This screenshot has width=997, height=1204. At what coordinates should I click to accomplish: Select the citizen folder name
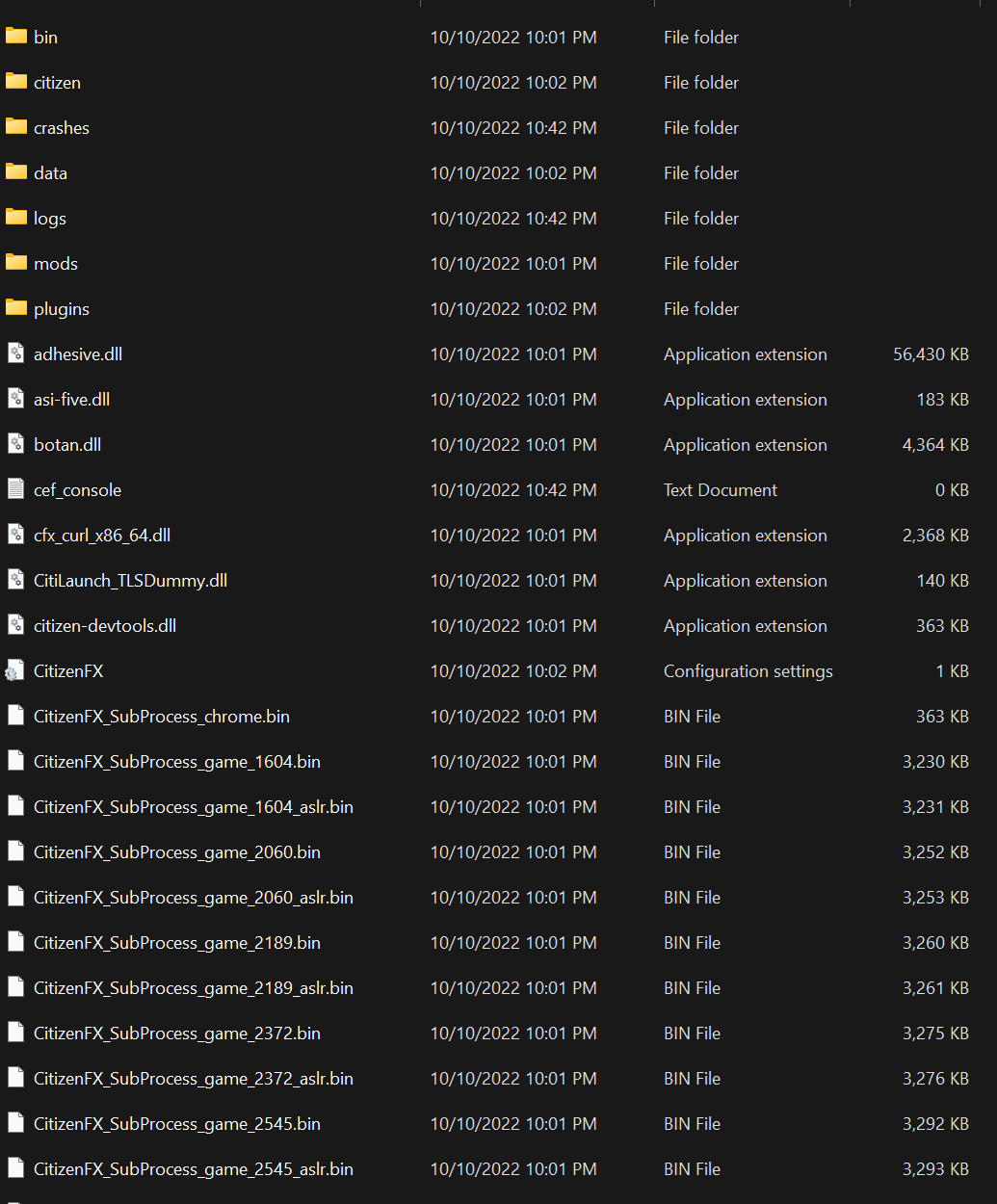click(x=57, y=83)
